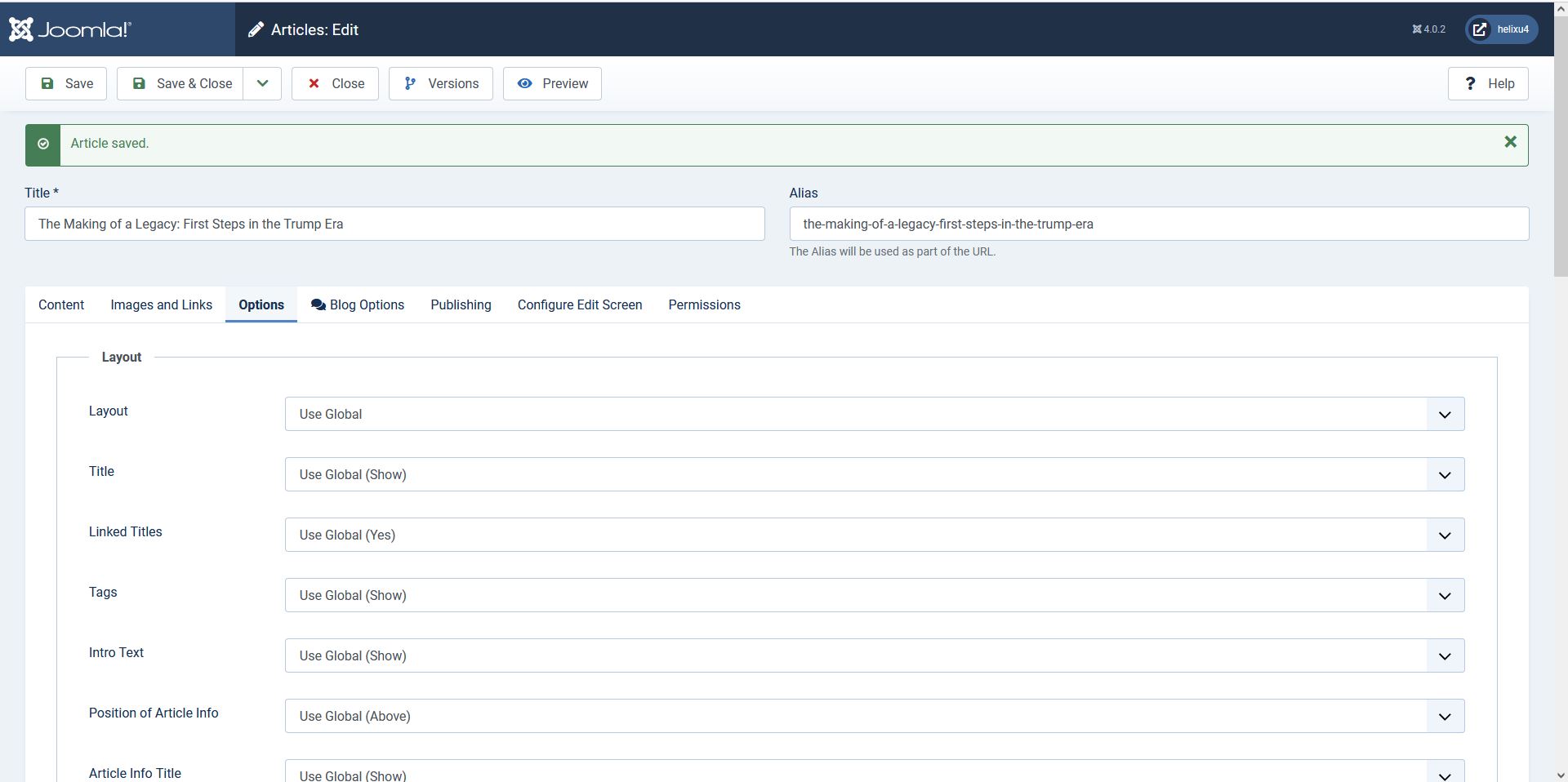Click the Save button with disk icon
1568x782 pixels.
tap(66, 83)
